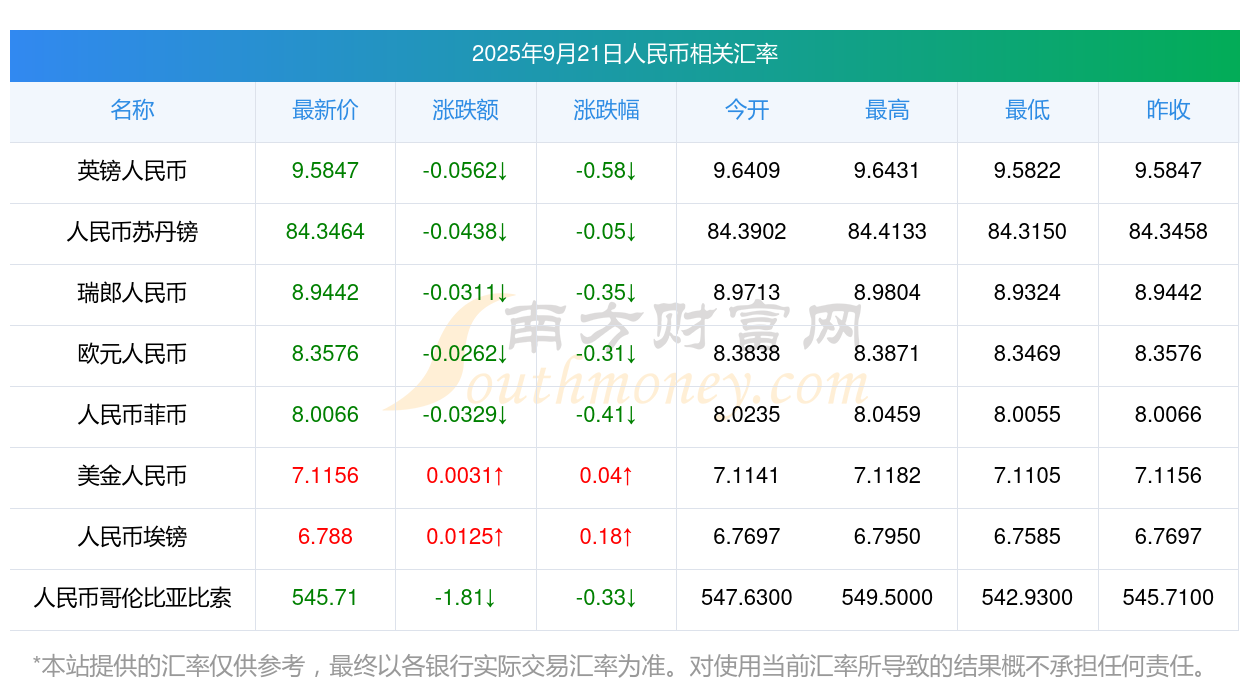Screen dimensions: 1250x698
Task: Select the 人民币苏丹镑 row name
Action: [132, 232]
